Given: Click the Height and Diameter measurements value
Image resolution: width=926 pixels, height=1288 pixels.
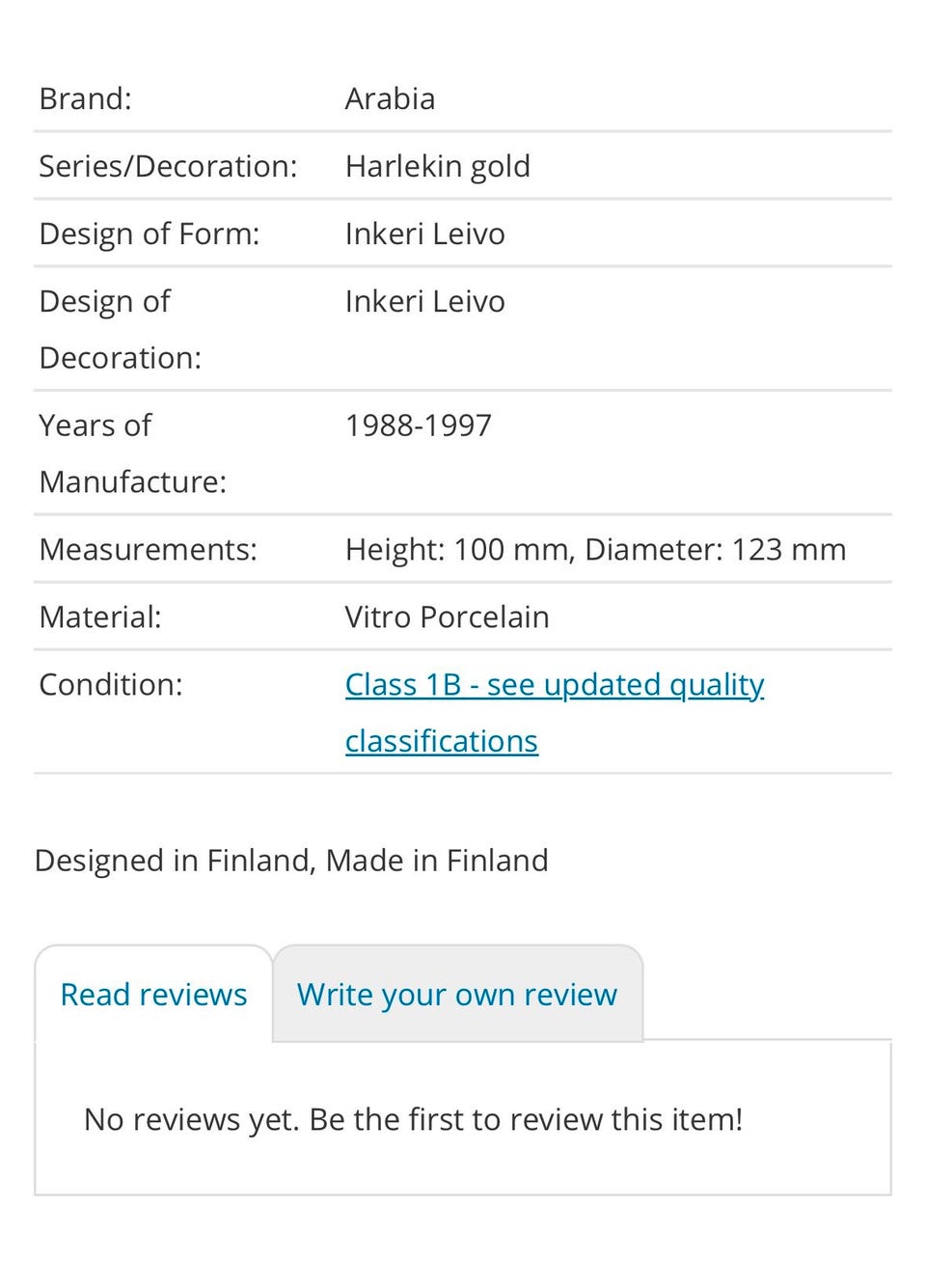Looking at the screenshot, I should tap(595, 549).
